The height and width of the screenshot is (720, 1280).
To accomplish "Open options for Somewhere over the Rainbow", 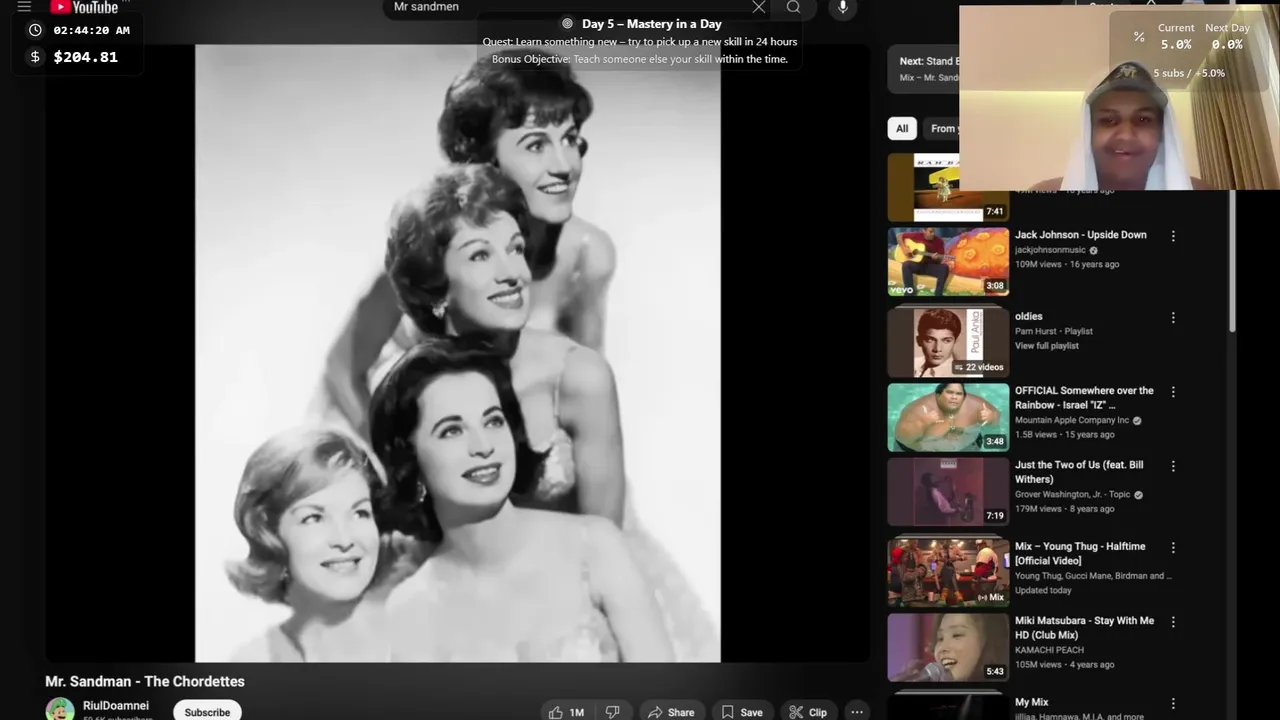I will click(x=1173, y=392).
